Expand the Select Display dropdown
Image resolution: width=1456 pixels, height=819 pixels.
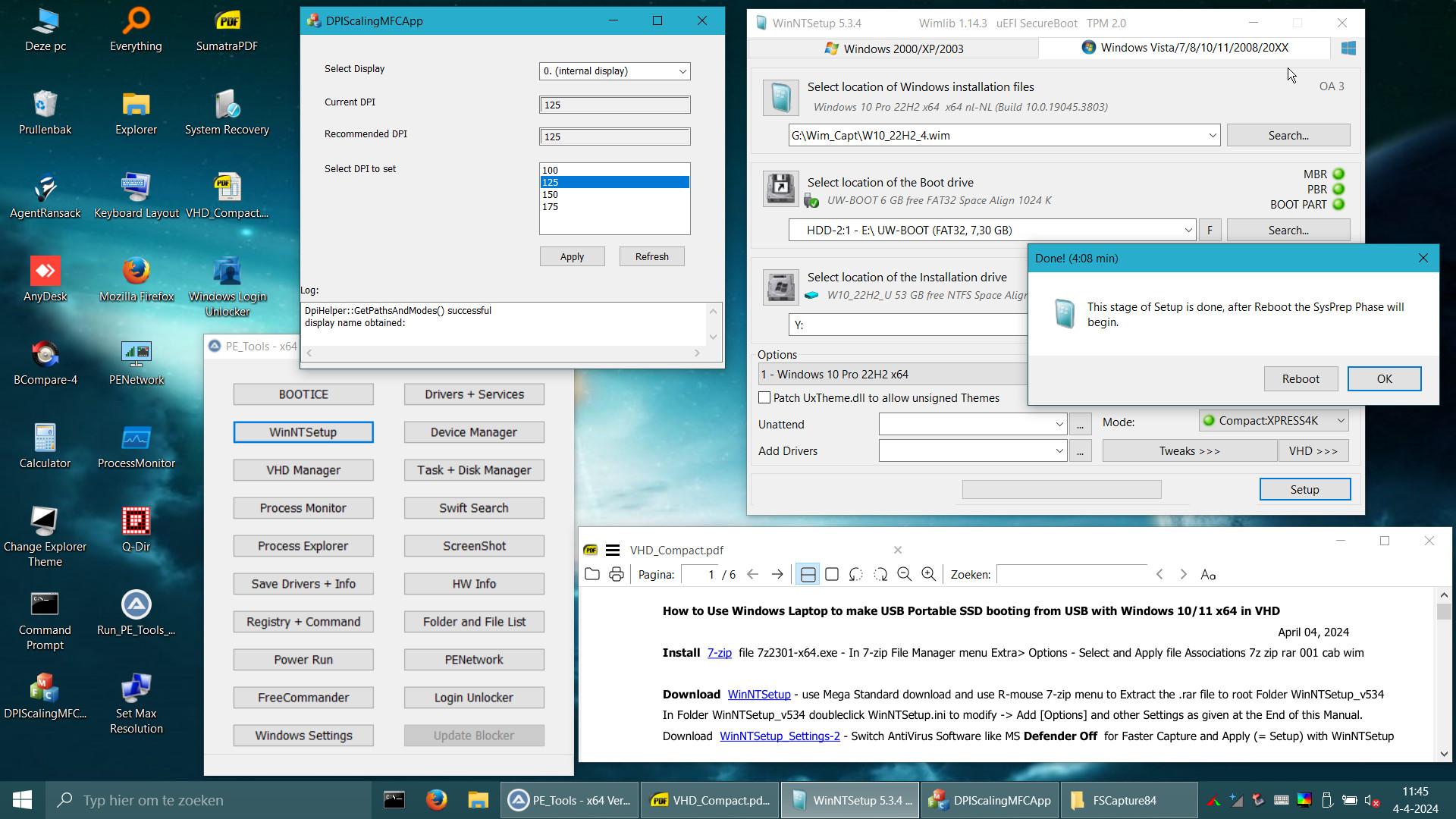pyautogui.click(x=682, y=71)
